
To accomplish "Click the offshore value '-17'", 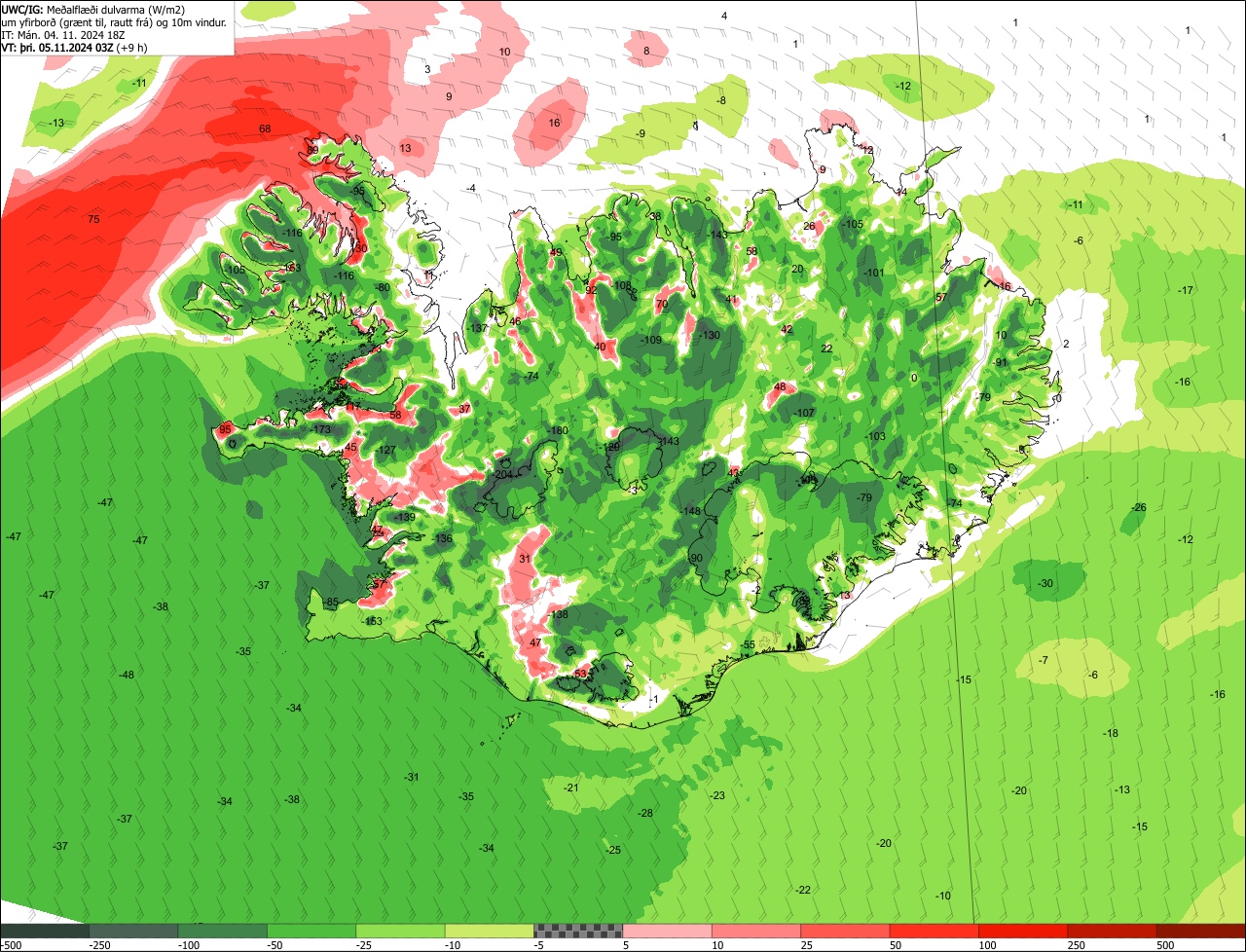I will (1185, 290).
